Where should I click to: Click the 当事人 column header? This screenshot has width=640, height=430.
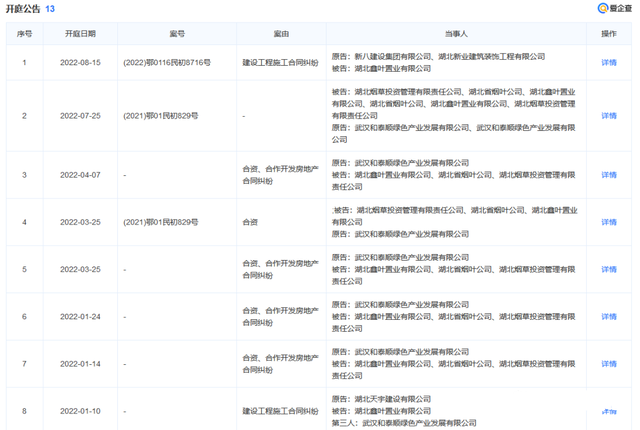coord(456,34)
